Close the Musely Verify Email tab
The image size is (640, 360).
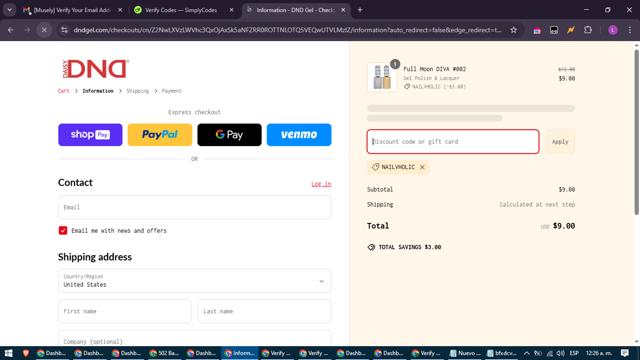[x=120, y=10]
